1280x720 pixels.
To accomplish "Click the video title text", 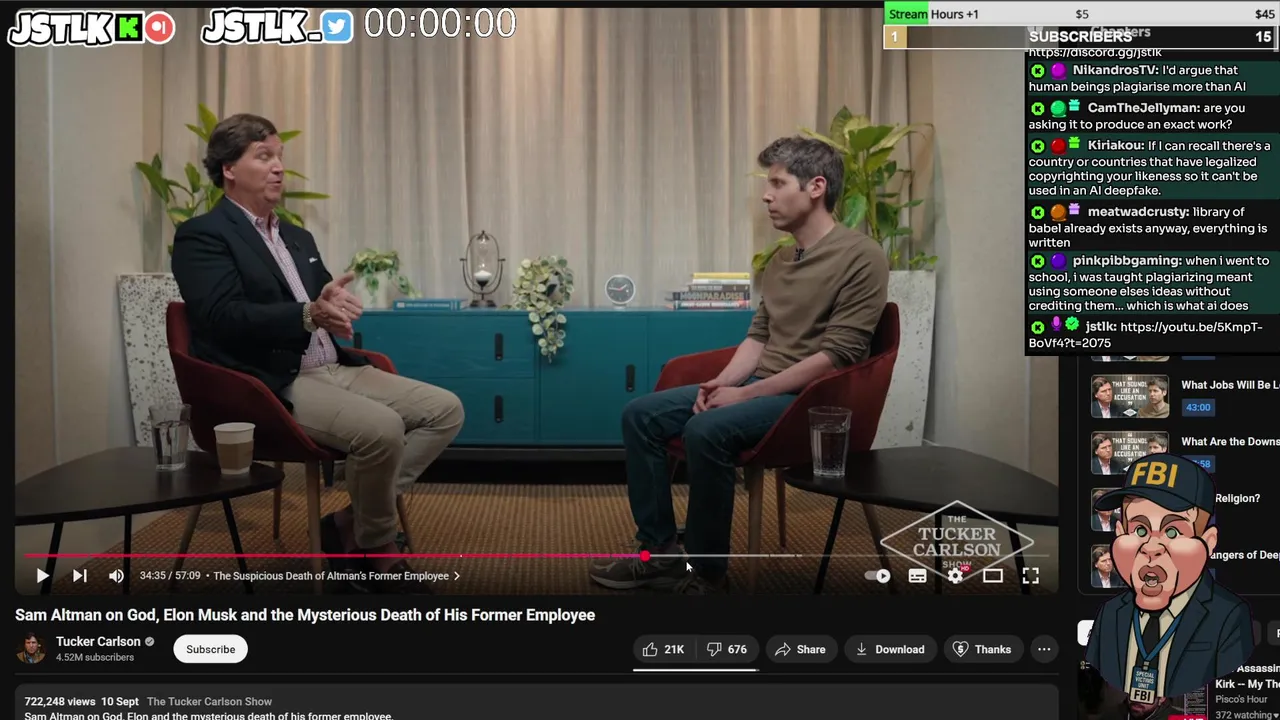I will click(x=305, y=615).
